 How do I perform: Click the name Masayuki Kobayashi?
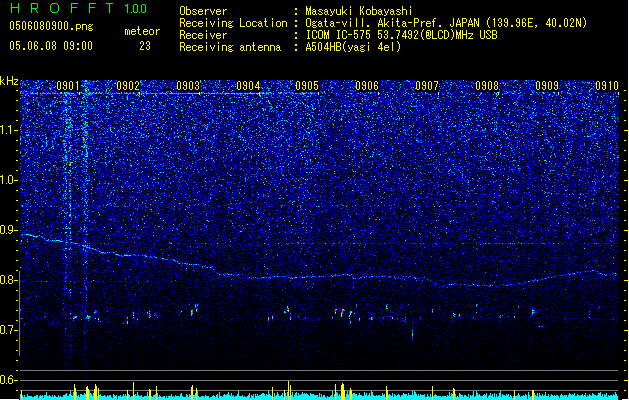coord(359,11)
